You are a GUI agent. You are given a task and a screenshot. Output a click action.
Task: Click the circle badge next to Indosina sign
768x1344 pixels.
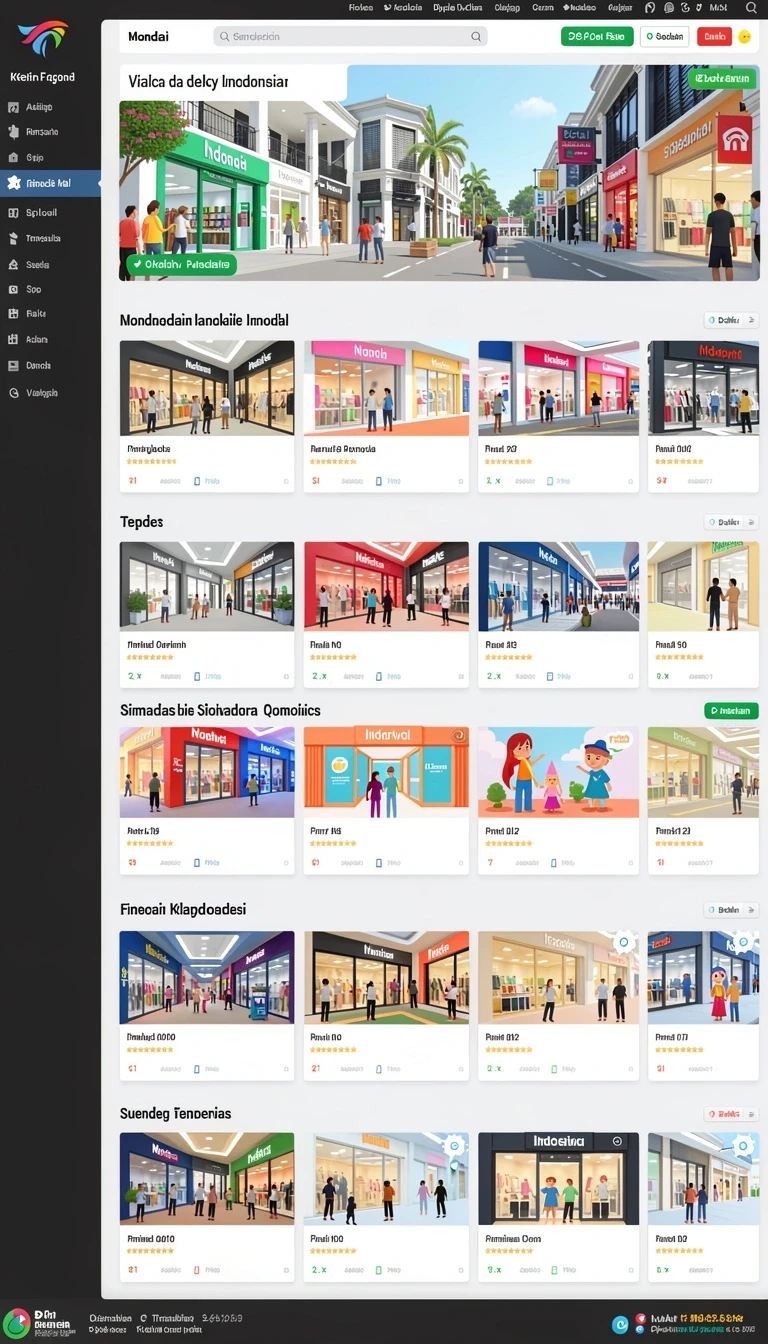pyautogui.click(x=617, y=1141)
